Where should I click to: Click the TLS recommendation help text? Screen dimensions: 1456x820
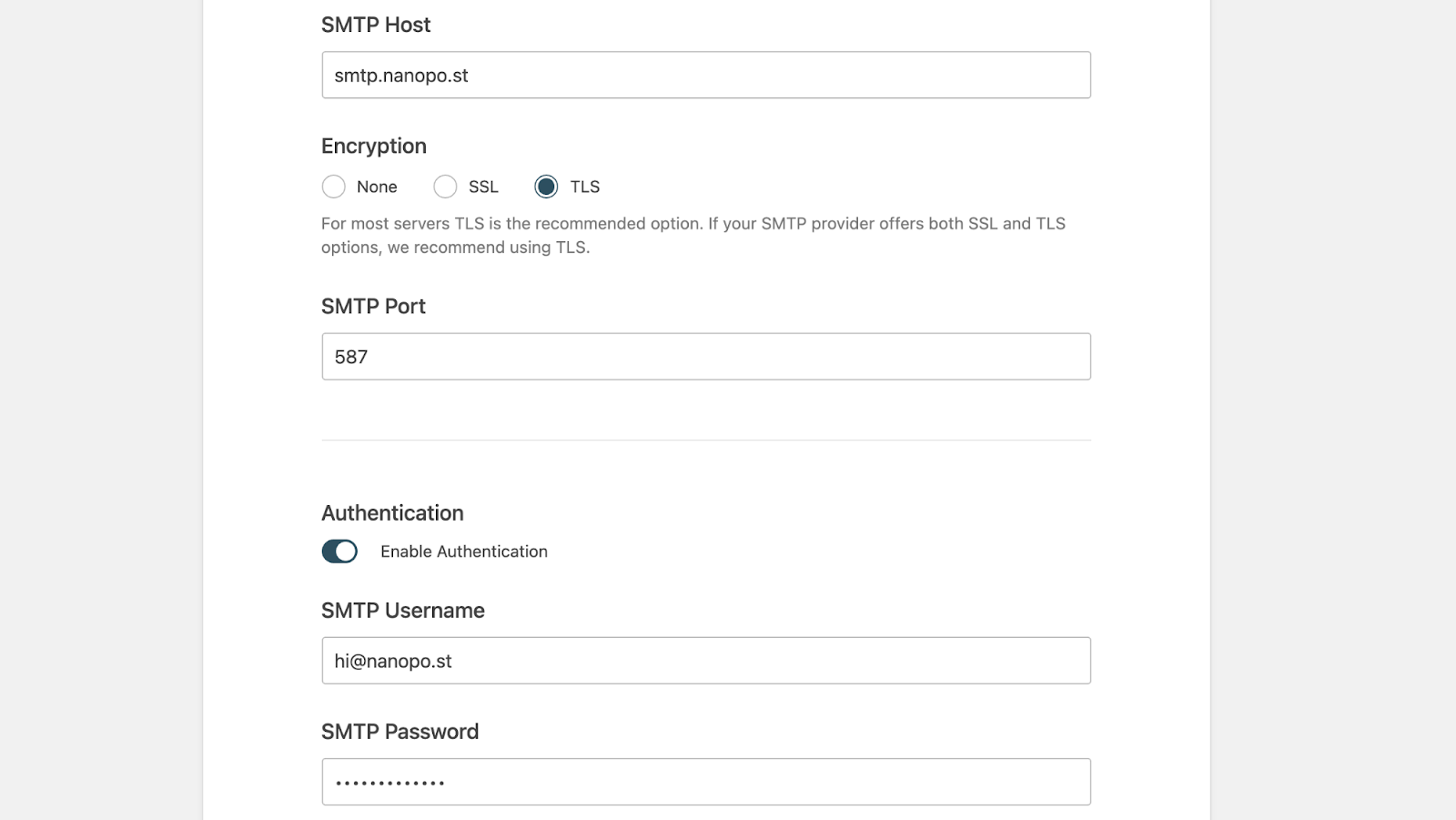point(693,236)
